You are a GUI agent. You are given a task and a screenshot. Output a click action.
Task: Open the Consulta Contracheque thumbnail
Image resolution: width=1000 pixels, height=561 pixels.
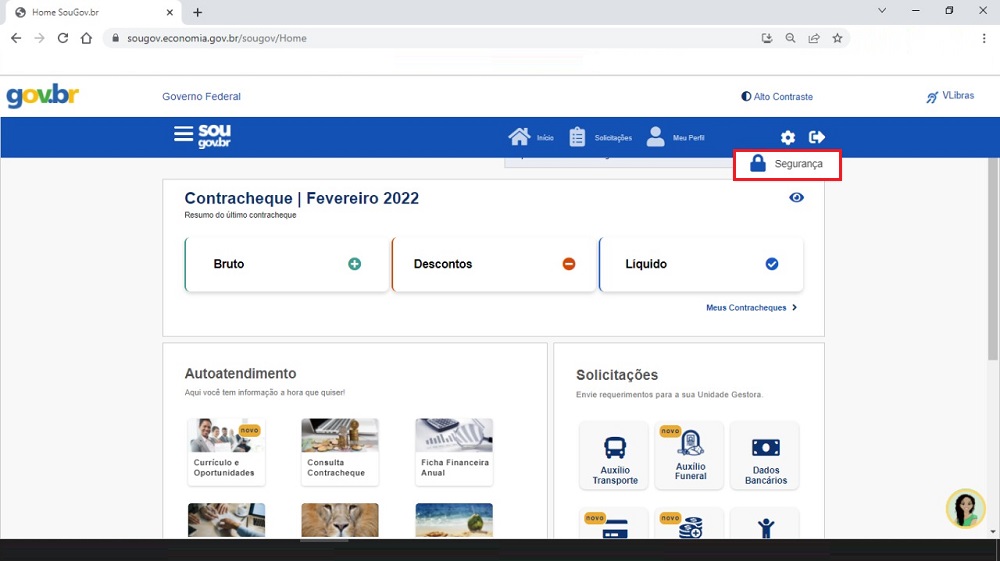point(340,450)
